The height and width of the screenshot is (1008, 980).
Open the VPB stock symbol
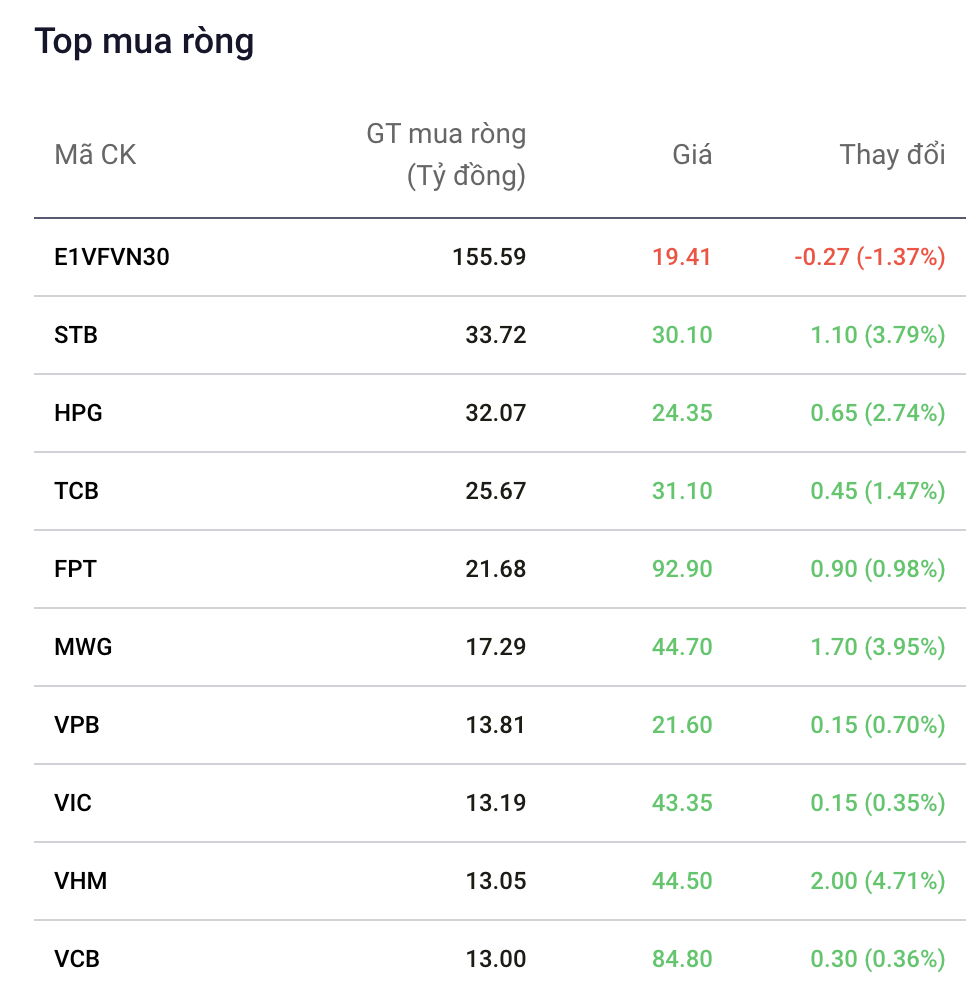pyautogui.click(x=77, y=725)
